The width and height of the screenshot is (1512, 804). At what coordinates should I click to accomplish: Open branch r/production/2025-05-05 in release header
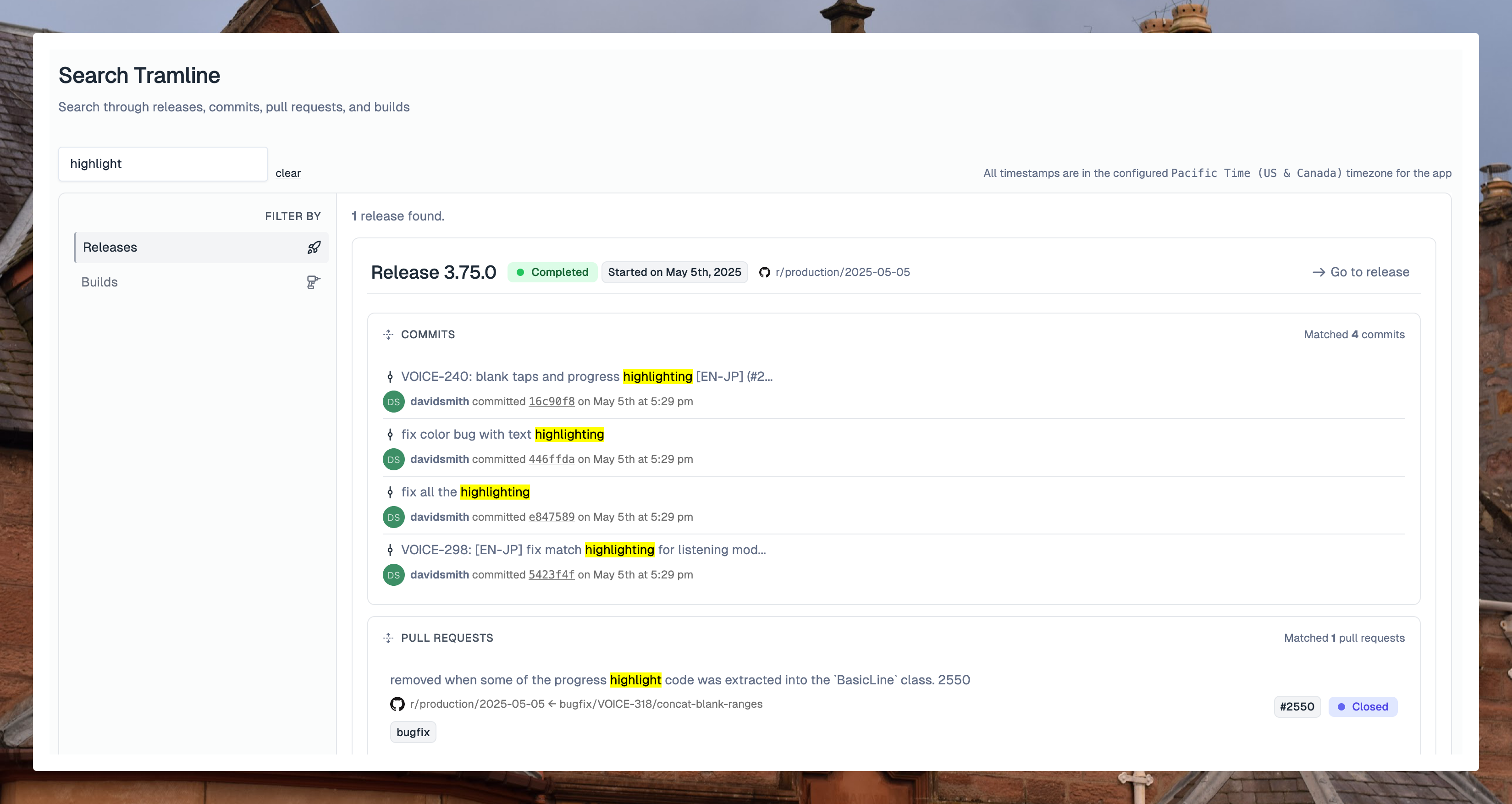[842, 272]
